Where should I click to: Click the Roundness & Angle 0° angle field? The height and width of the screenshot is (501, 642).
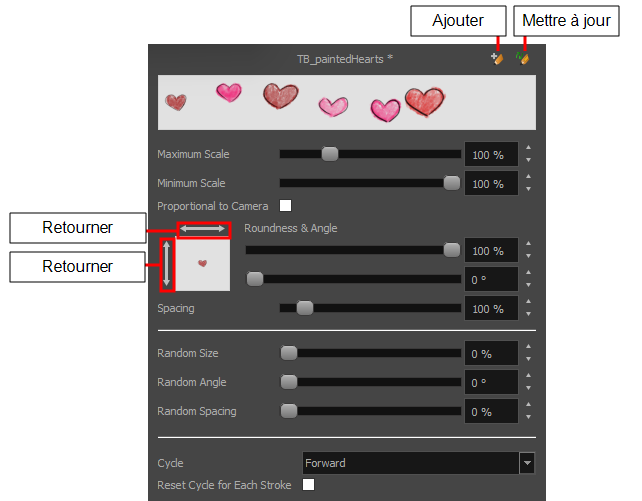click(491, 279)
